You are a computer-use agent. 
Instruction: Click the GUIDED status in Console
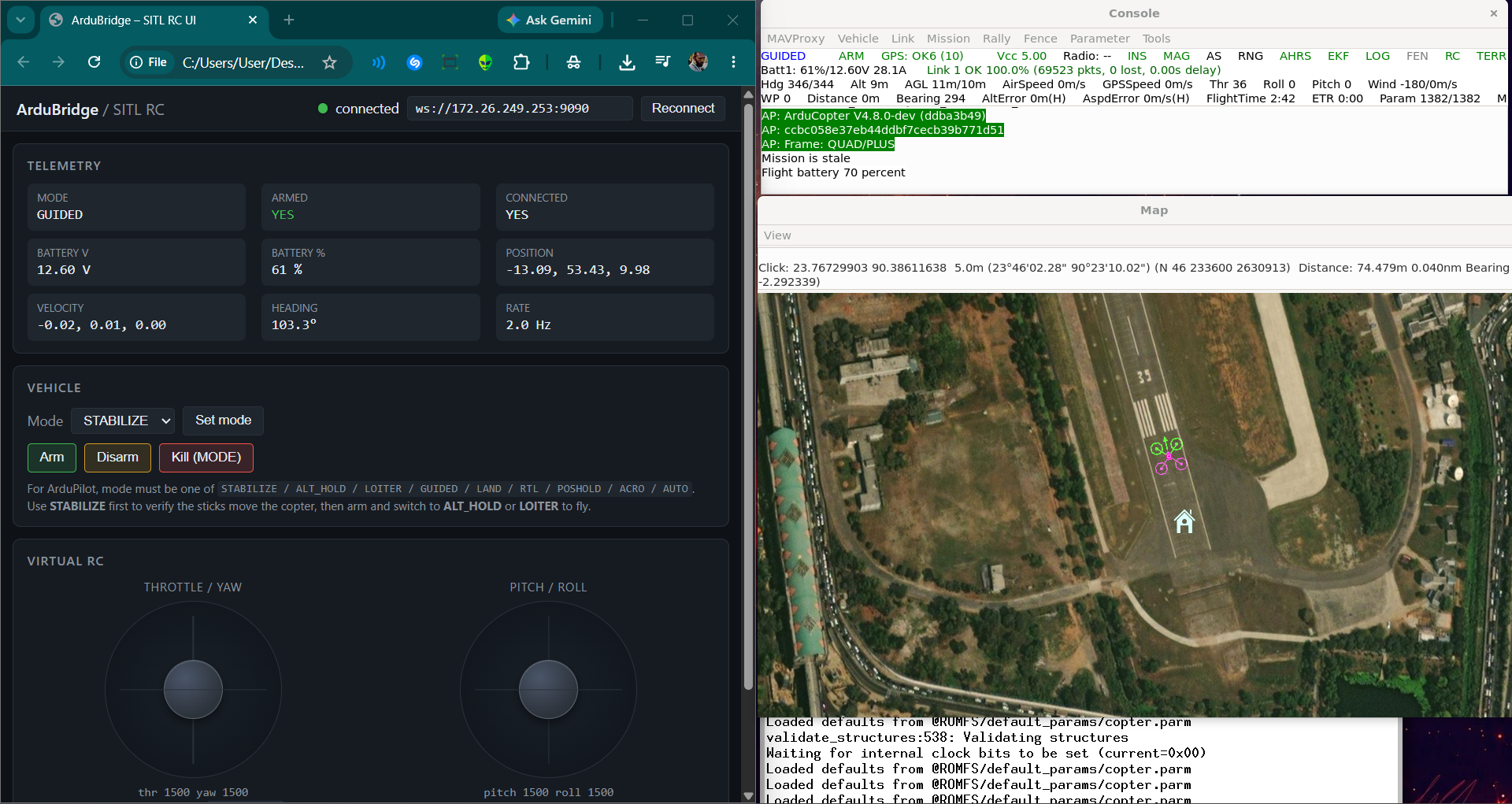pos(783,56)
